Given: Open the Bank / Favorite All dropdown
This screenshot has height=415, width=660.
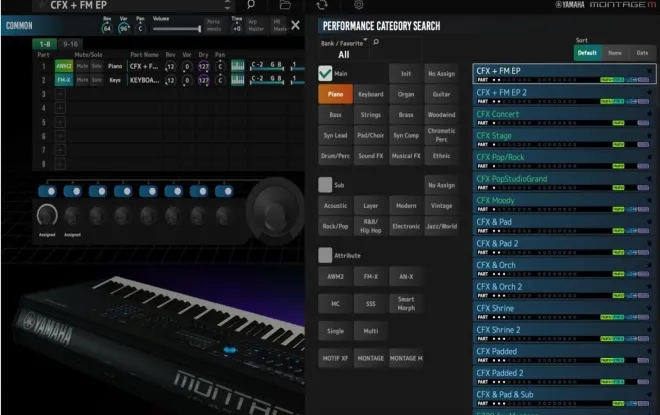Looking at the screenshot, I should (x=343, y=49).
